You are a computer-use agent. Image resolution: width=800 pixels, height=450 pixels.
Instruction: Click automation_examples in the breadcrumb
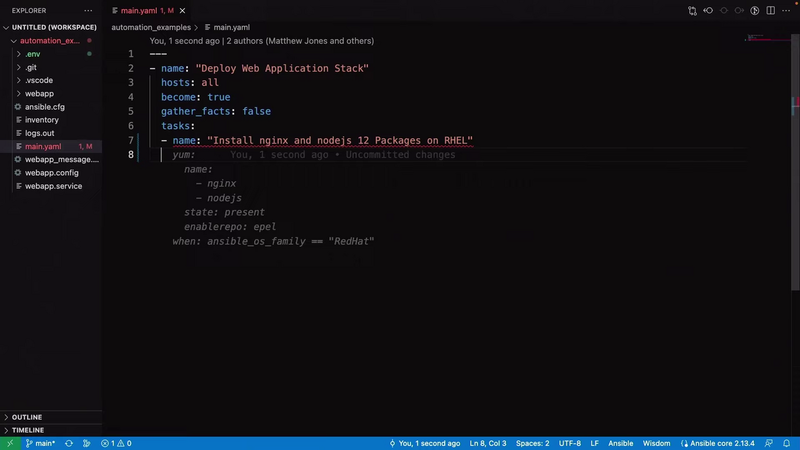(x=151, y=28)
